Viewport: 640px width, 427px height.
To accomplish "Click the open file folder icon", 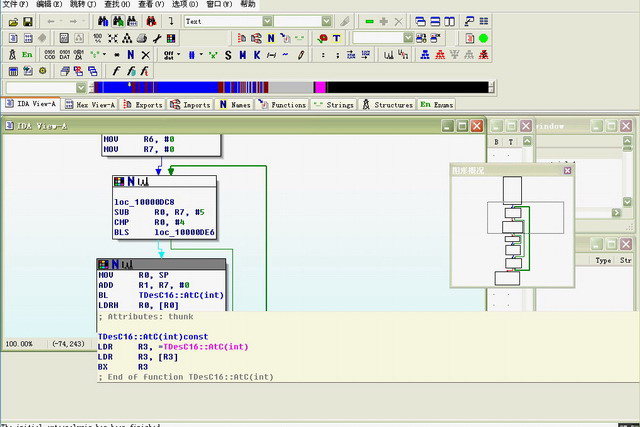I will pyautogui.click(x=12, y=21).
